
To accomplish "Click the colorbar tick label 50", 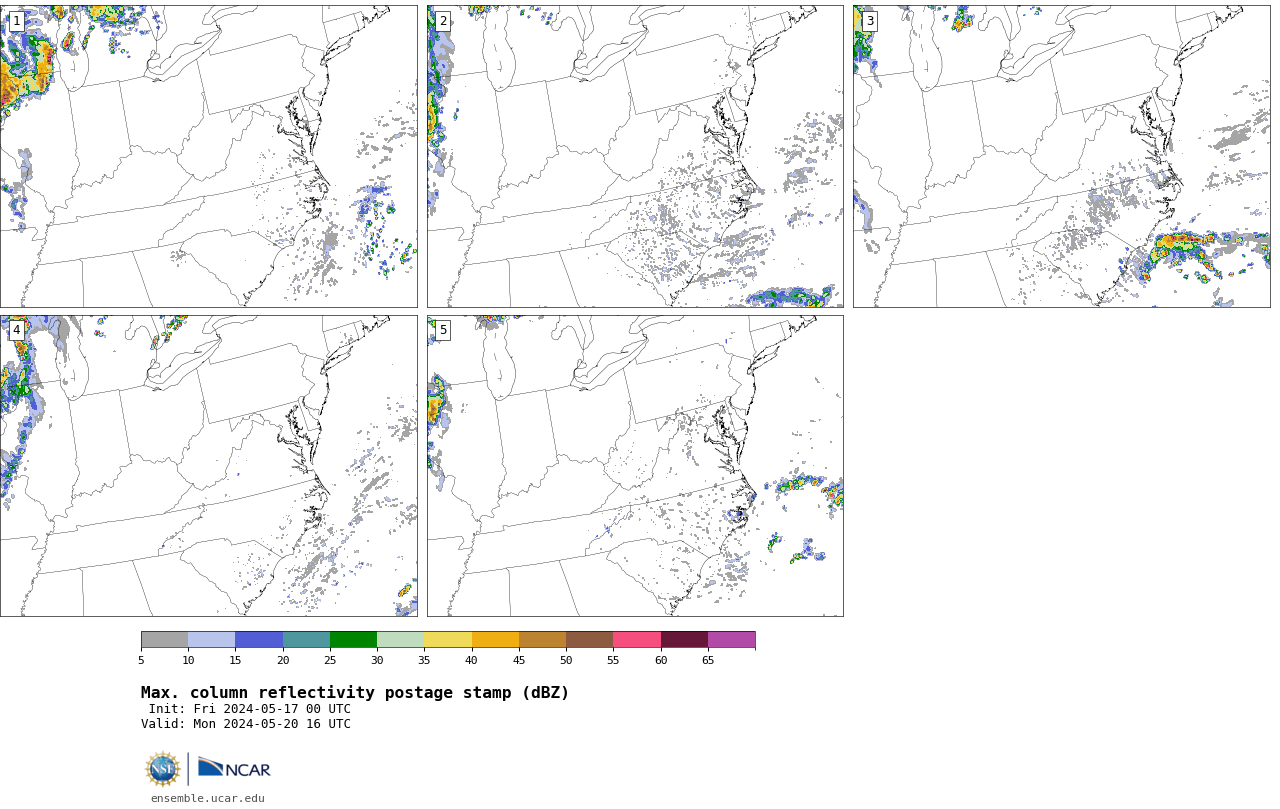I will [x=566, y=660].
